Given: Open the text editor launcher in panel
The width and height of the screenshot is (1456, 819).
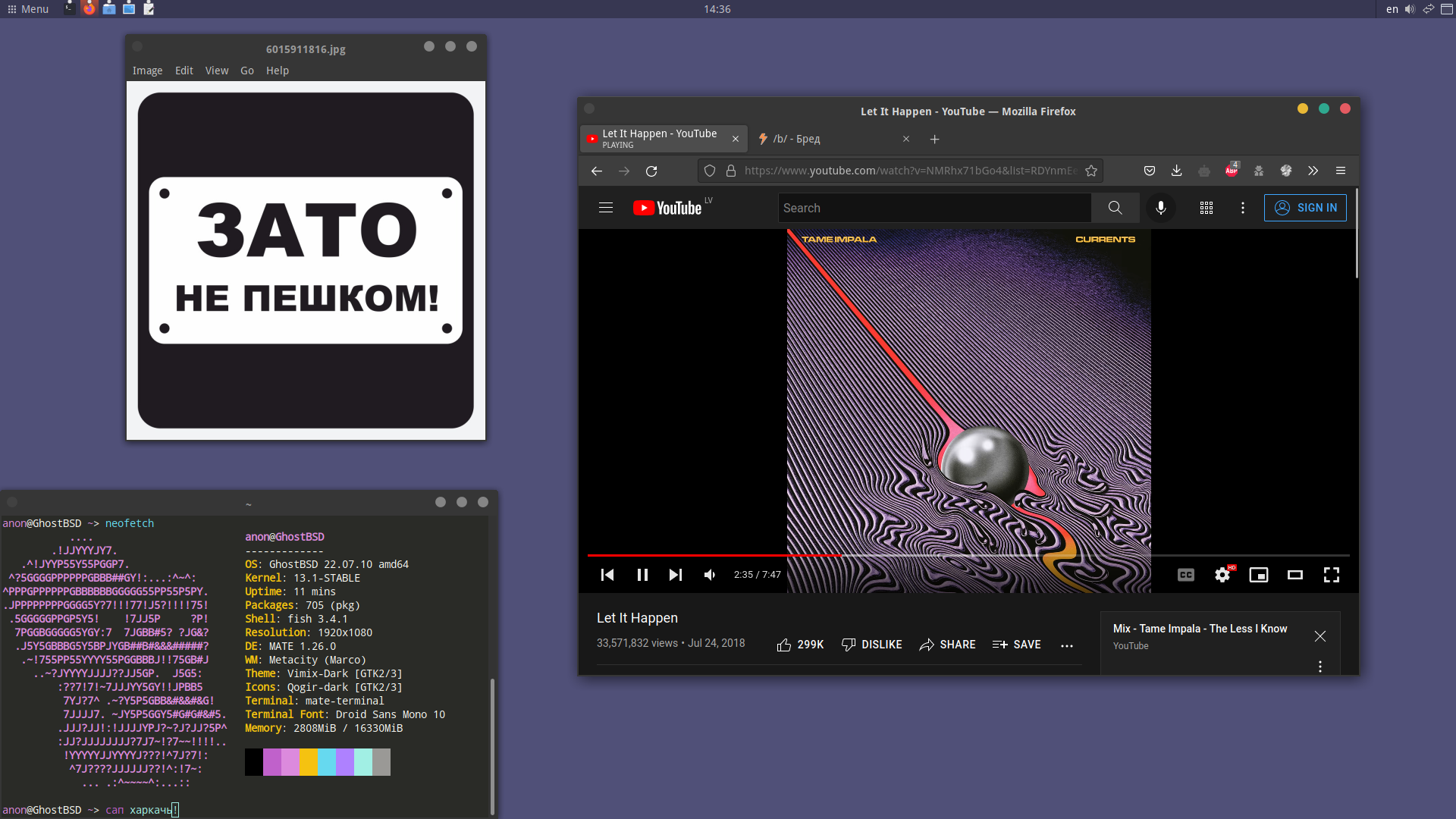Looking at the screenshot, I should click(x=149, y=8).
